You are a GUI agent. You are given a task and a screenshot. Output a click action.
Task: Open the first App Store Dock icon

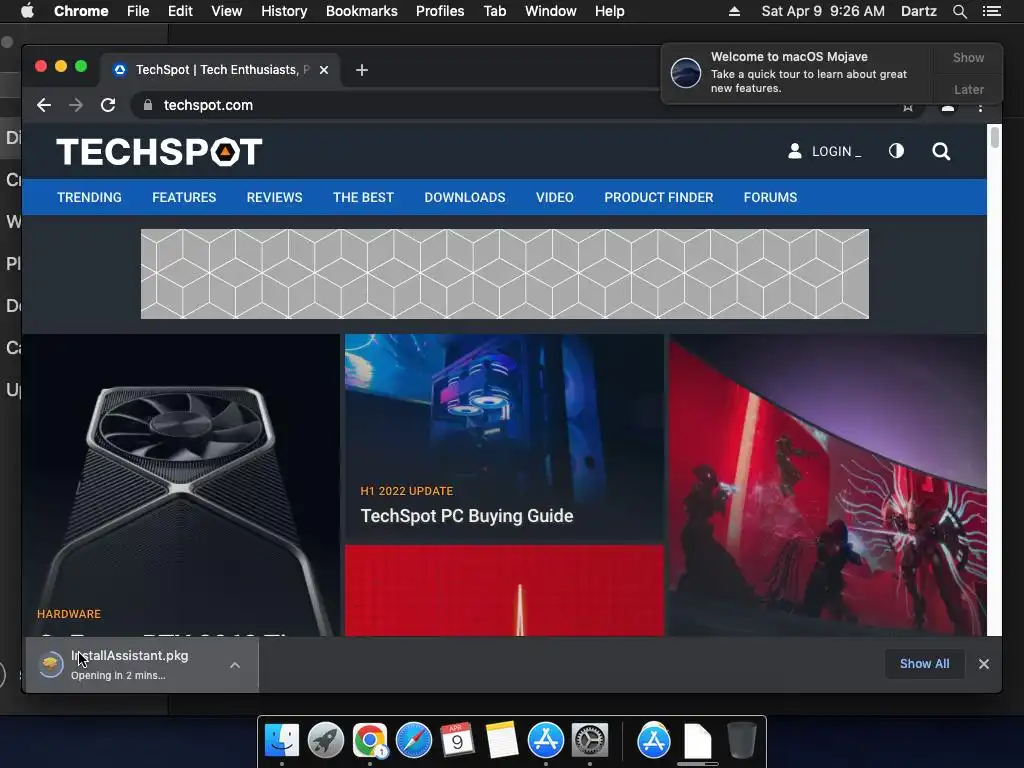(545, 740)
